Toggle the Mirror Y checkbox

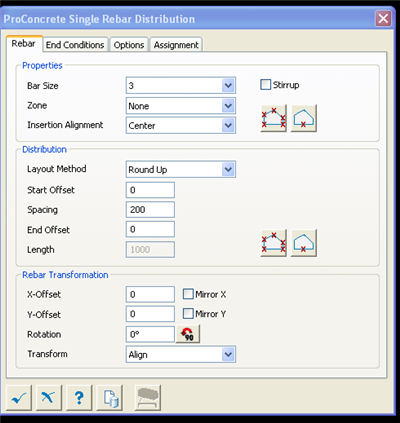tap(188, 314)
